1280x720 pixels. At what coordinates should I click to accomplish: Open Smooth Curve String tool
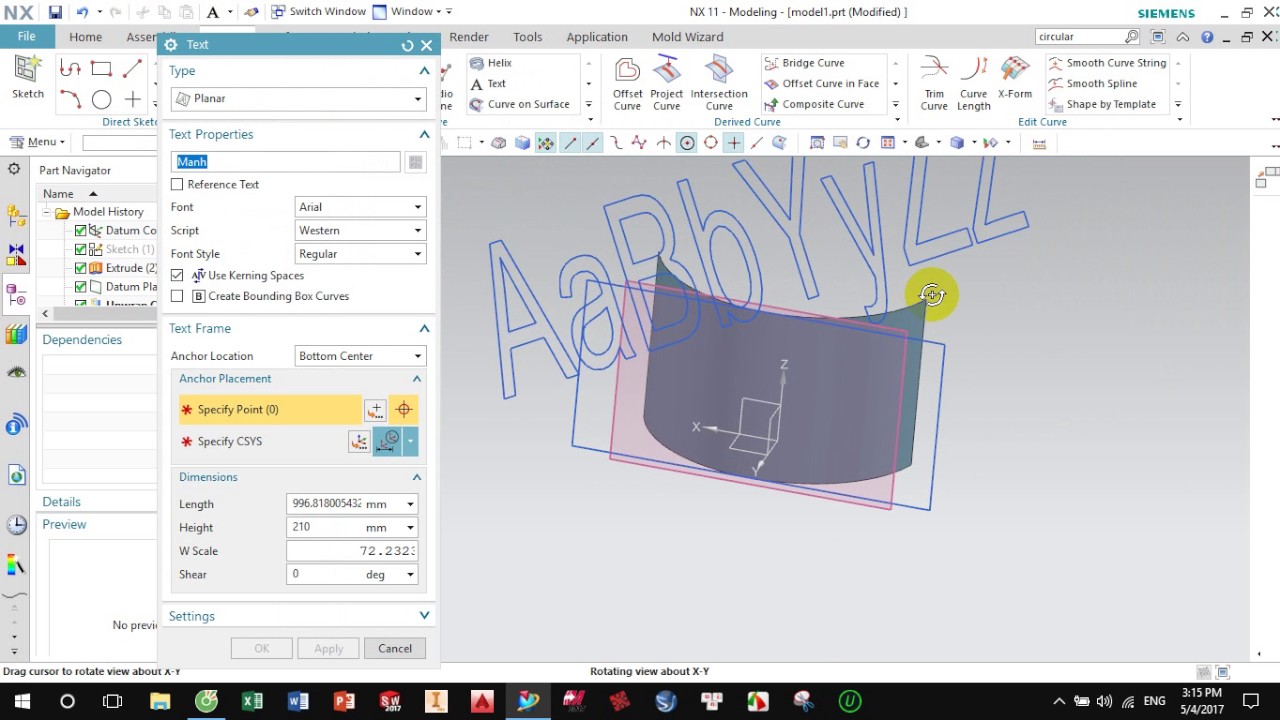point(1107,63)
